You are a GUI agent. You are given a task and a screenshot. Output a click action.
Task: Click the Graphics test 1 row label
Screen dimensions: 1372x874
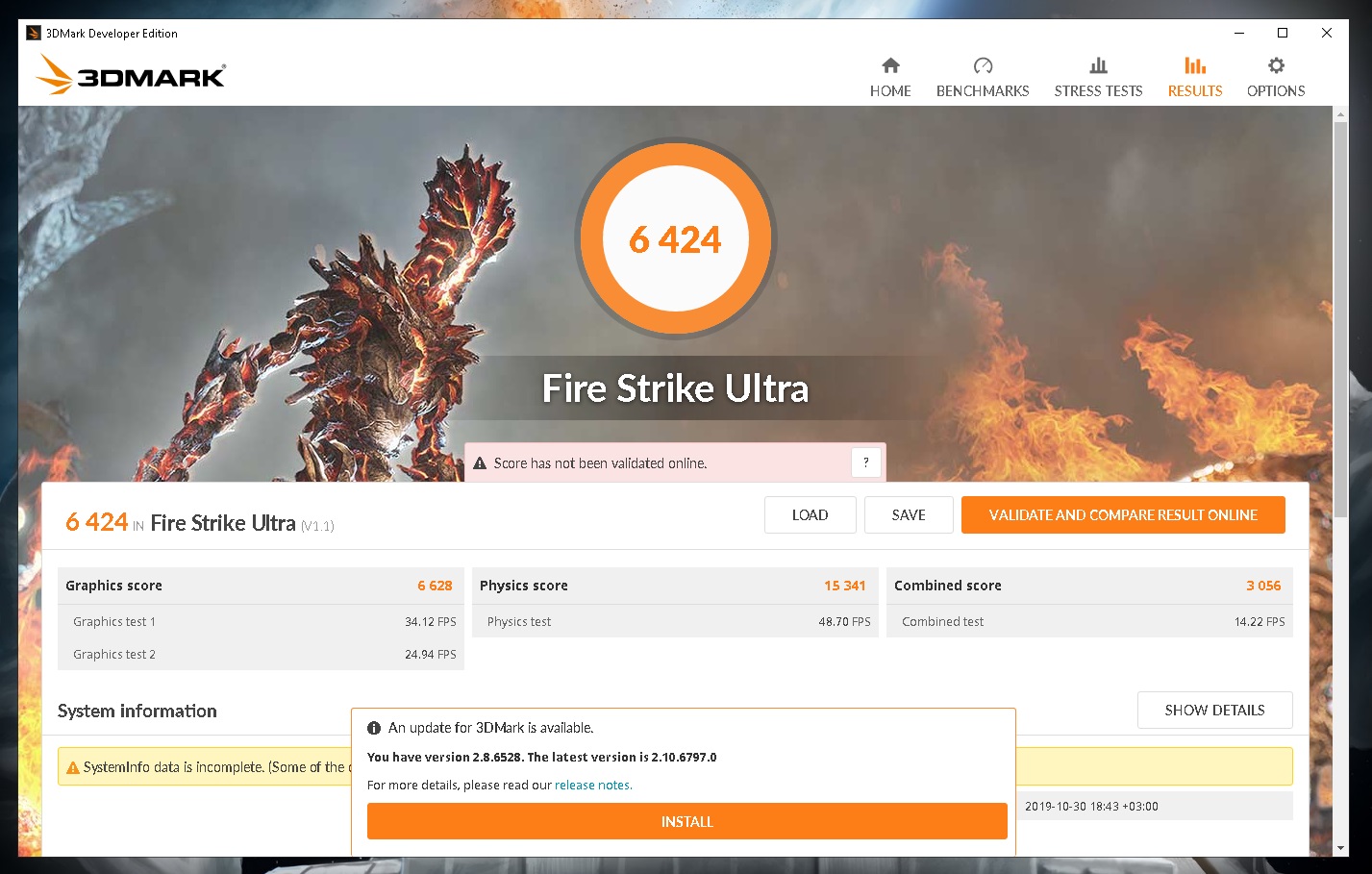coord(114,622)
